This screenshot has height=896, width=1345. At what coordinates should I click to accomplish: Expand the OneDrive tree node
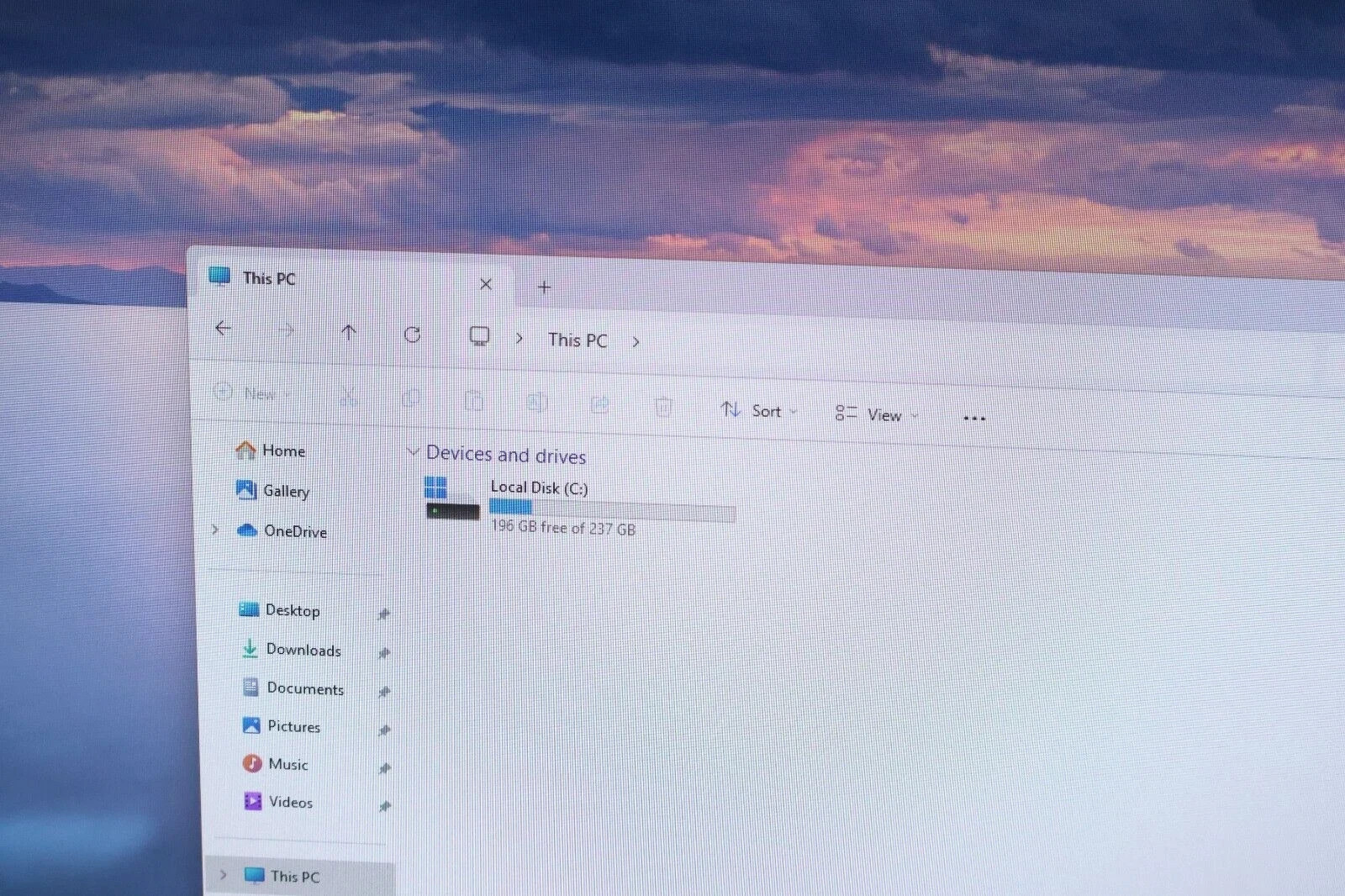215,530
